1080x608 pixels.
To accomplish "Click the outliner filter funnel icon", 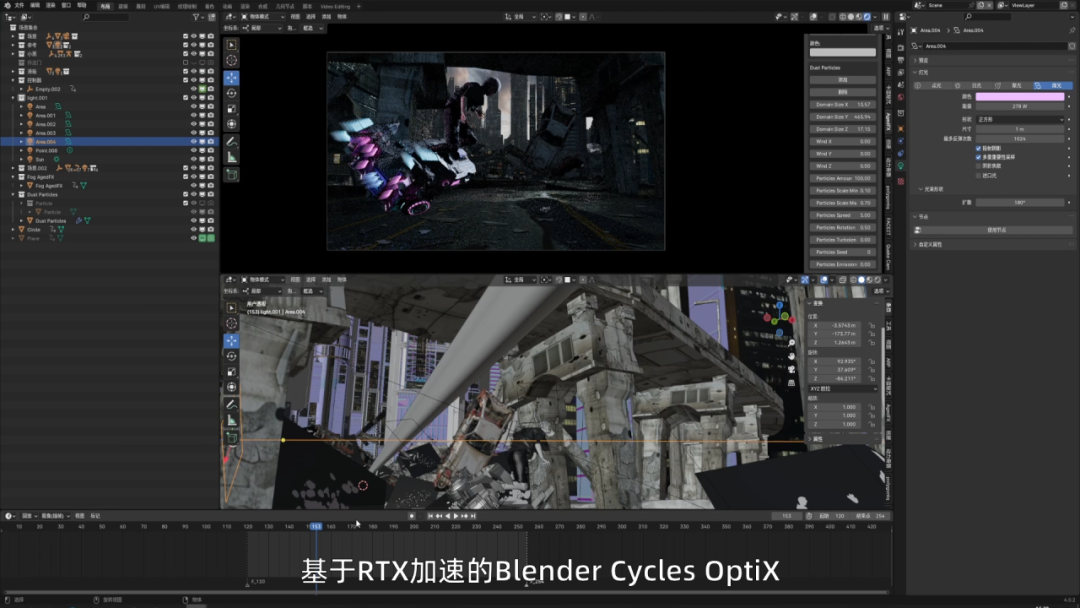I will coord(196,17).
